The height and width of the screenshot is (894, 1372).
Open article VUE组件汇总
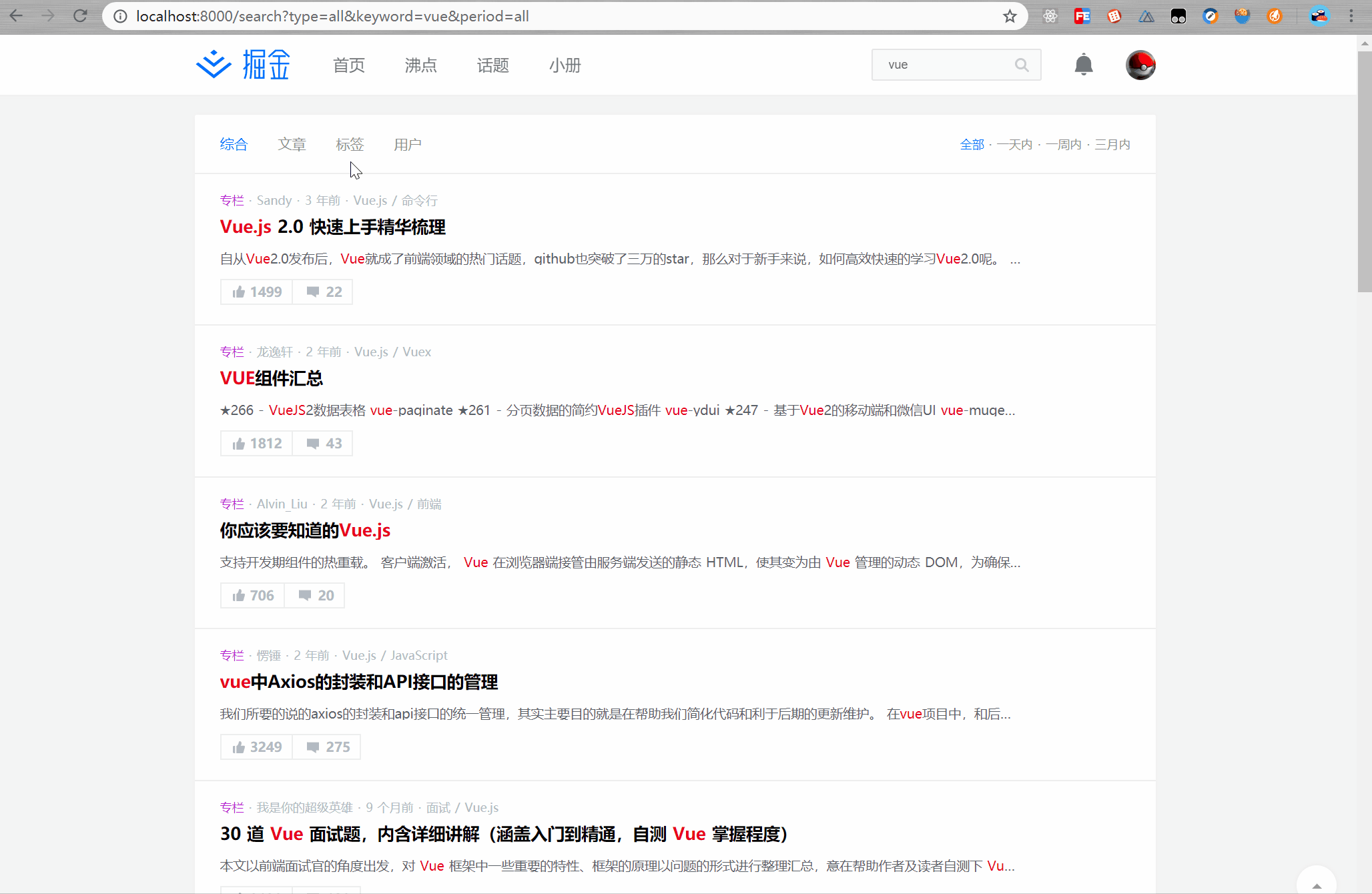[272, 378]
